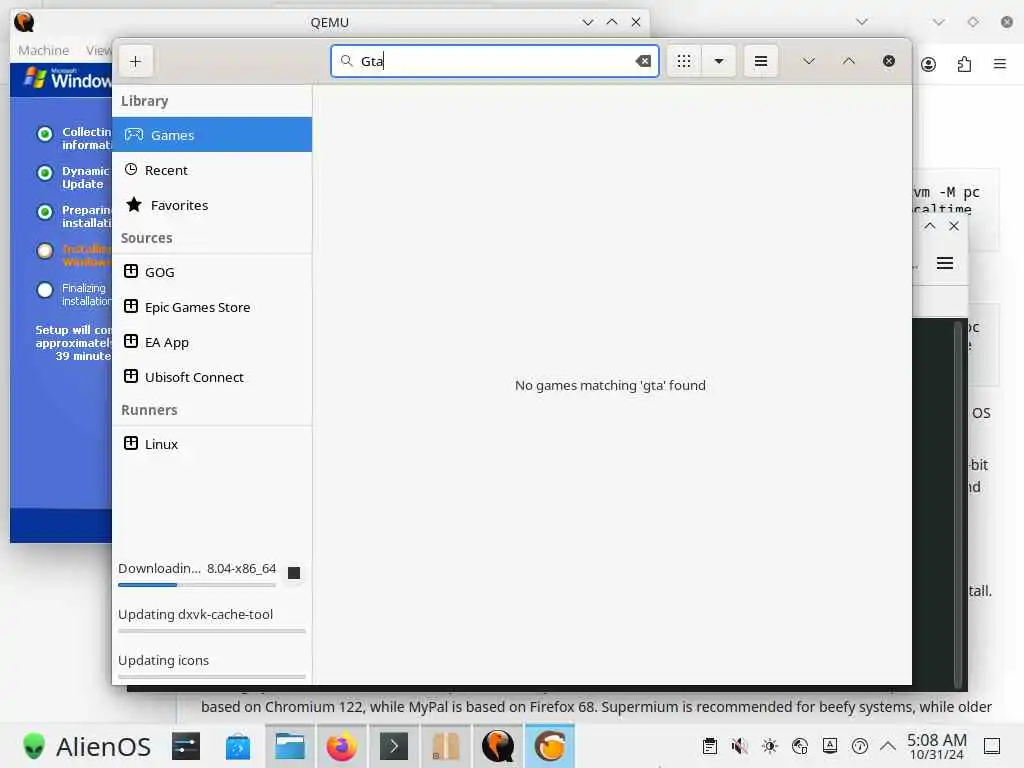Screen dimensions: 1024x768
Task: Open Firefox account icon in browser toolbar
Action: [928, 64]
